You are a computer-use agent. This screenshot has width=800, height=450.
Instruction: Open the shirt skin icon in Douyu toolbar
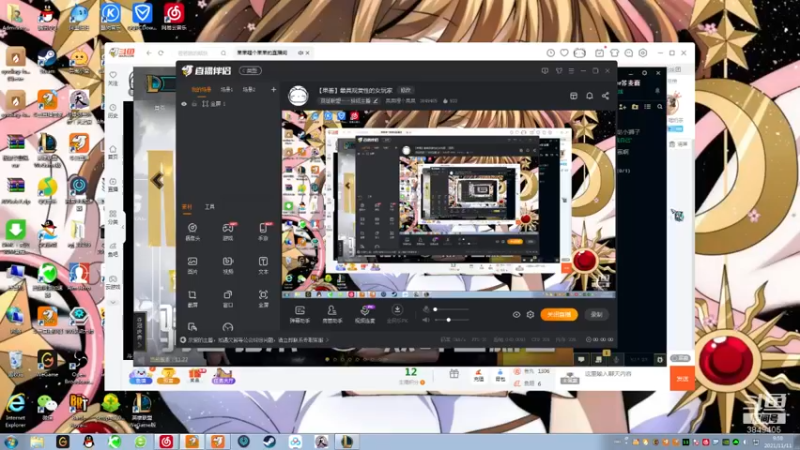coord(614,53)
